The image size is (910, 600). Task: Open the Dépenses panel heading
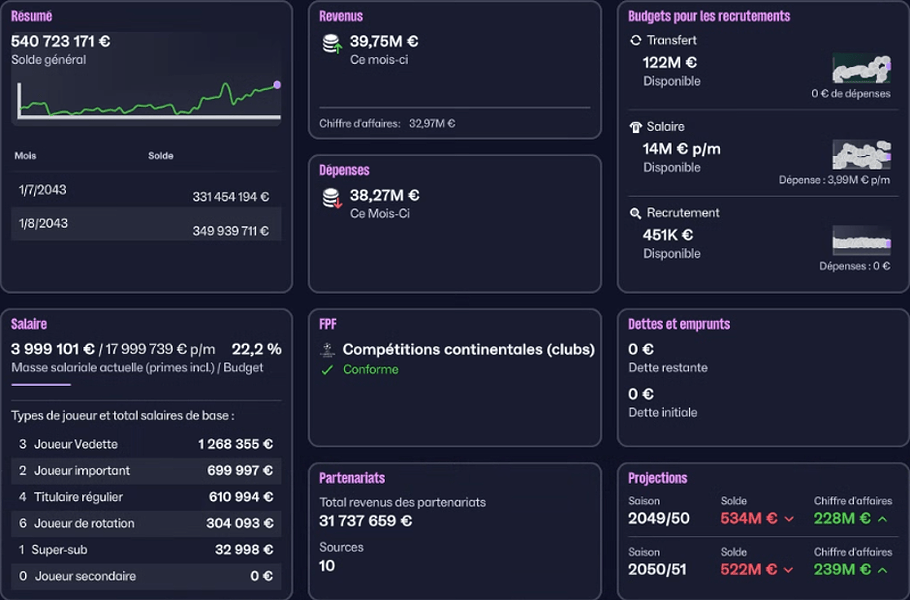344,170
